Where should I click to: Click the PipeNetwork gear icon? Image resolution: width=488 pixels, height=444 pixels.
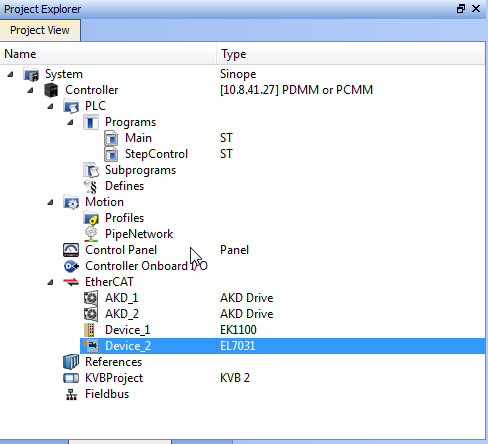(91, 234)
